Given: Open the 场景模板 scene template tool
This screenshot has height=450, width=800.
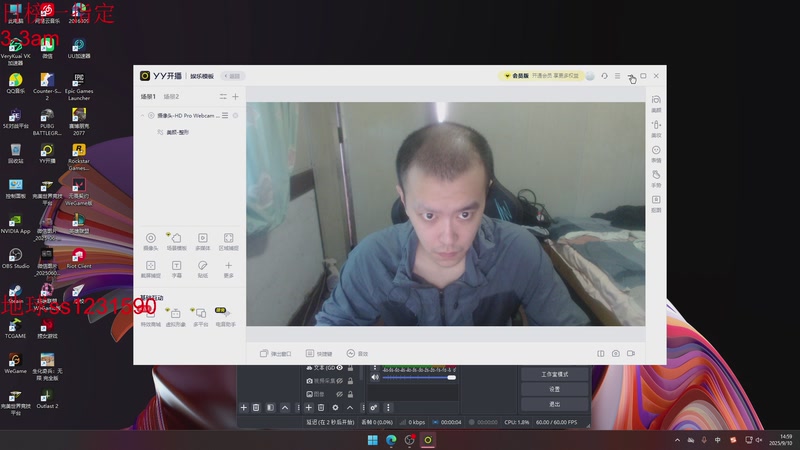Looking at the screenshot, I should [x=177, y=241].
